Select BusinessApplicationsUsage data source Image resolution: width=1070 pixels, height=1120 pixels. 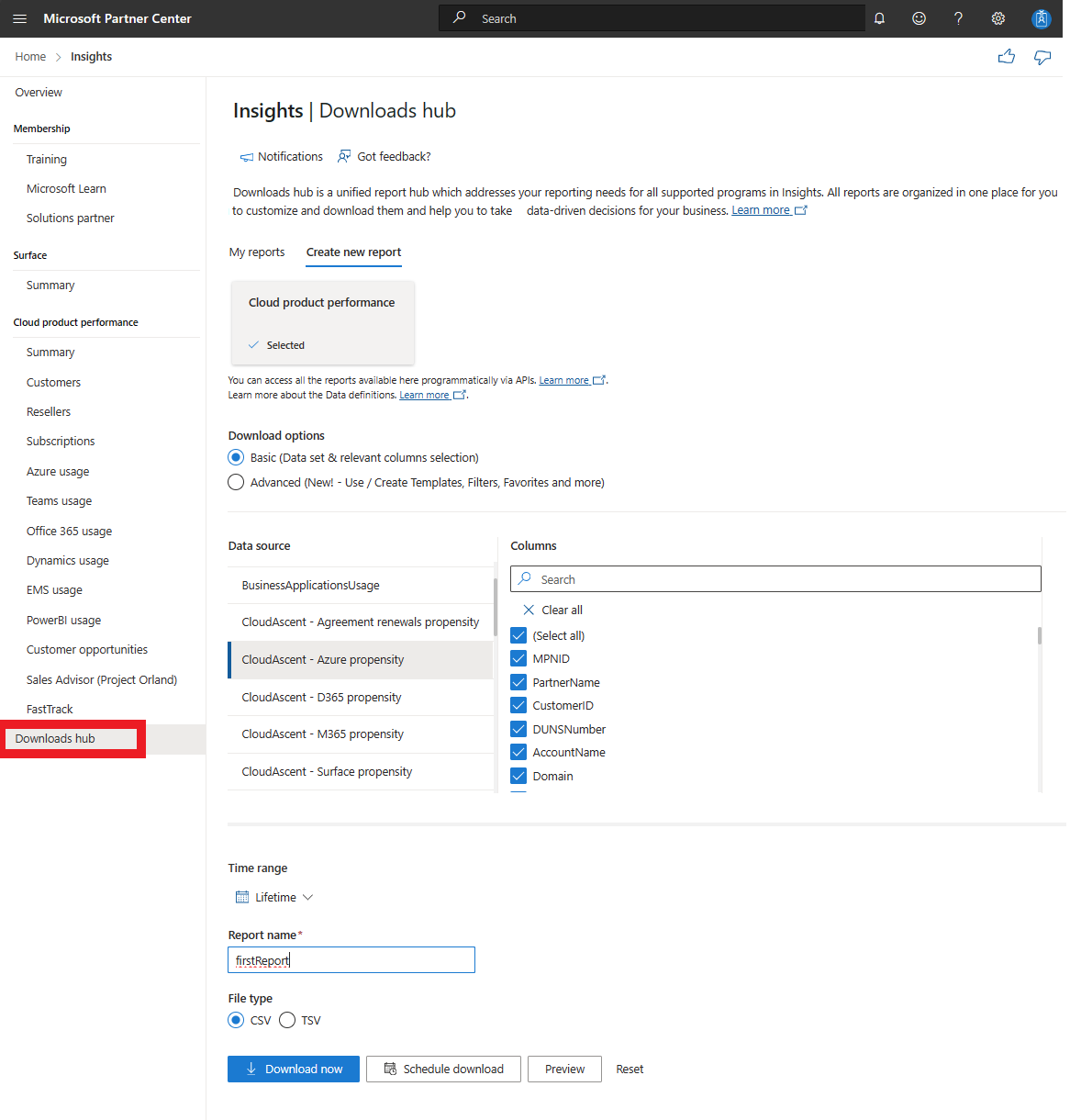click(361, 586)
